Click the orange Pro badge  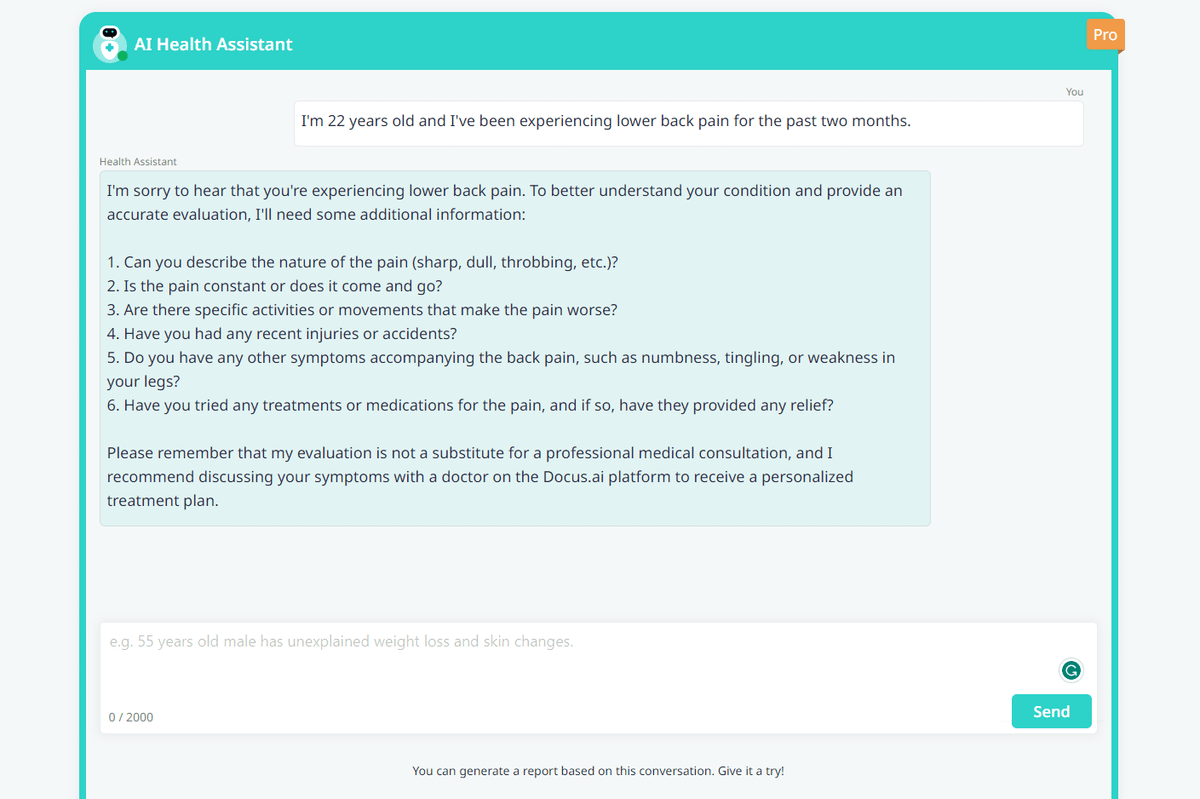[x=1105, y=35]
